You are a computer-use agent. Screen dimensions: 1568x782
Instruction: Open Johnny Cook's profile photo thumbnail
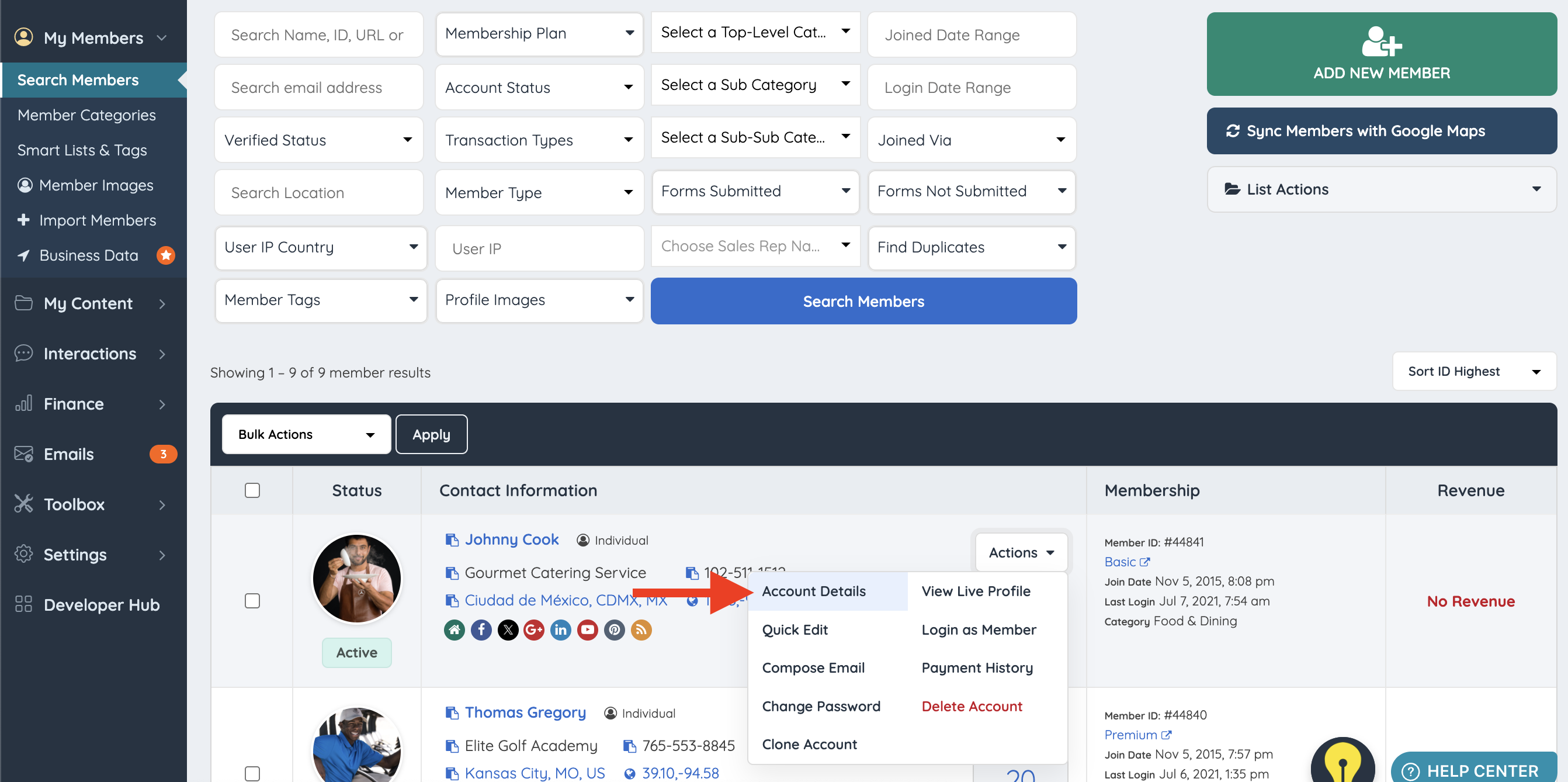[x=357, y=578]
